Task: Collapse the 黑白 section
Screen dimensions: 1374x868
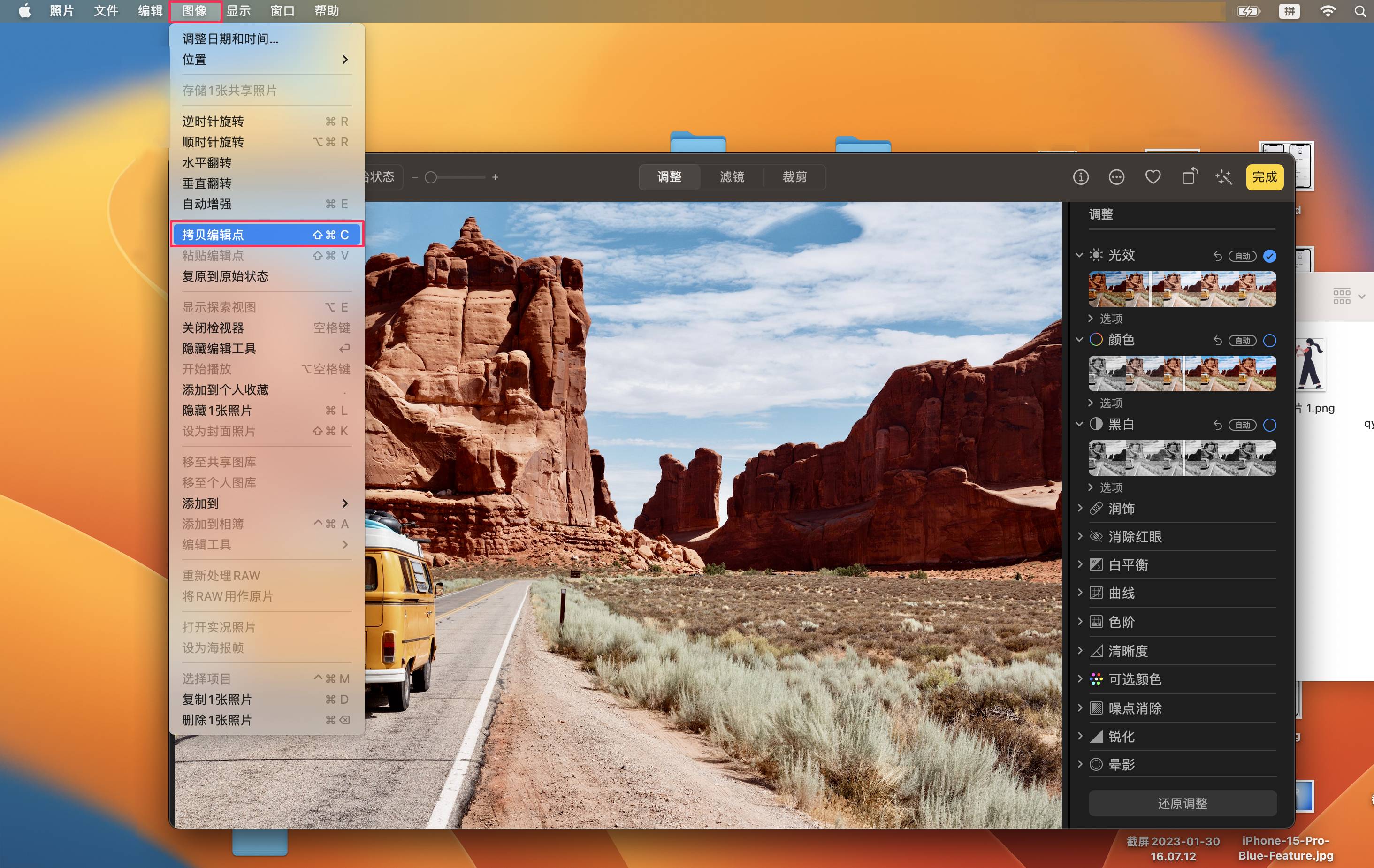Action: [x=1079, y=424]
